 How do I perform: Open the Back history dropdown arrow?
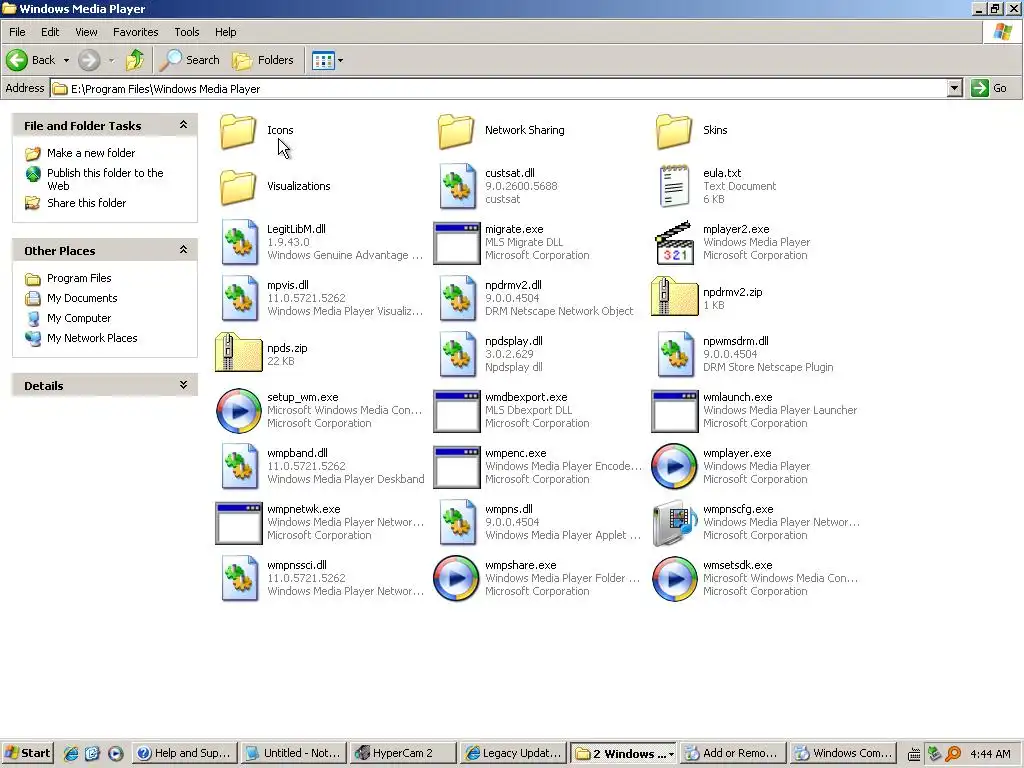click(66, 61)
